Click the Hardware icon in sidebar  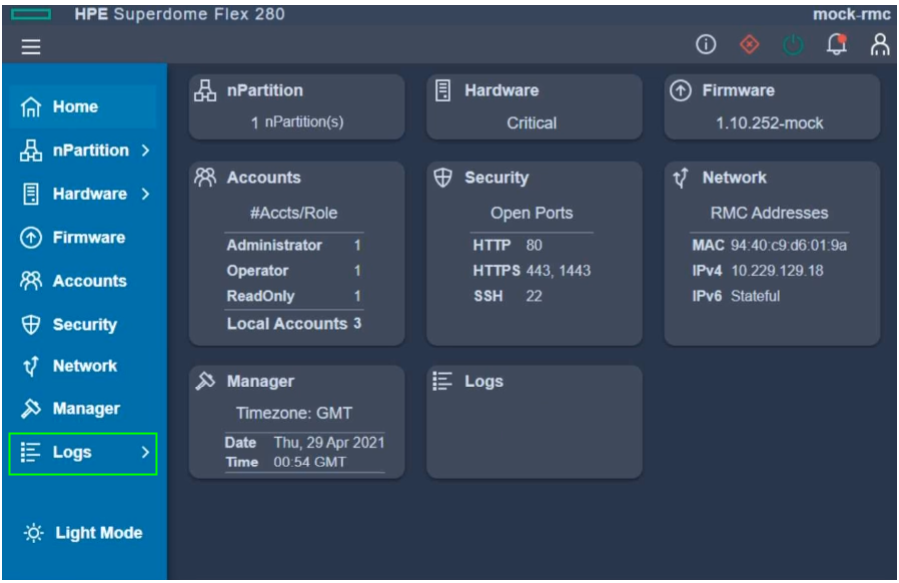tap(31, 194)
